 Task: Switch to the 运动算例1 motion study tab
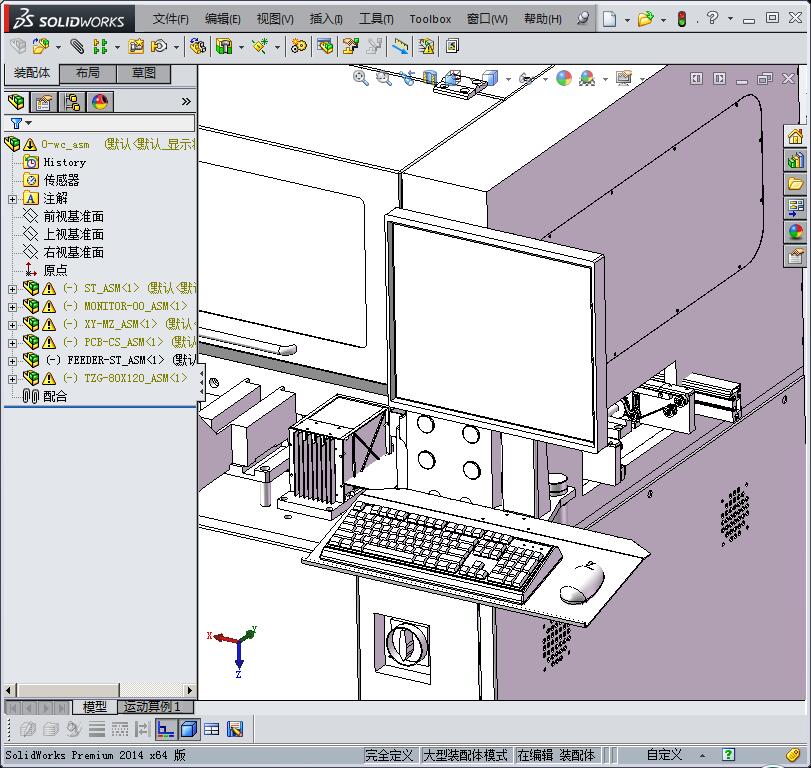click(x=156, y=706)
